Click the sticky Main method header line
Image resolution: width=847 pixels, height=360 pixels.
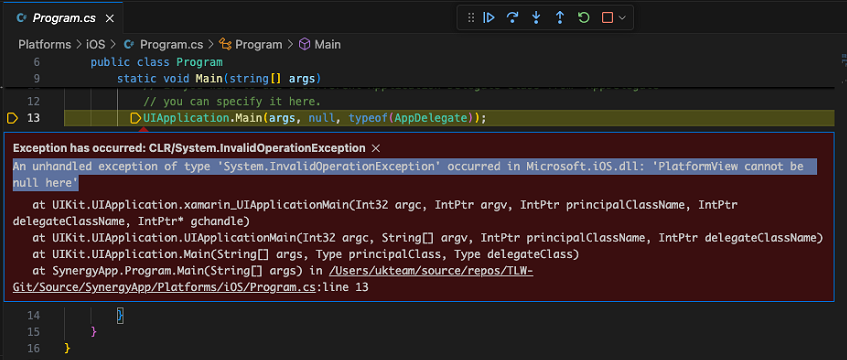(x=219, y=78)
